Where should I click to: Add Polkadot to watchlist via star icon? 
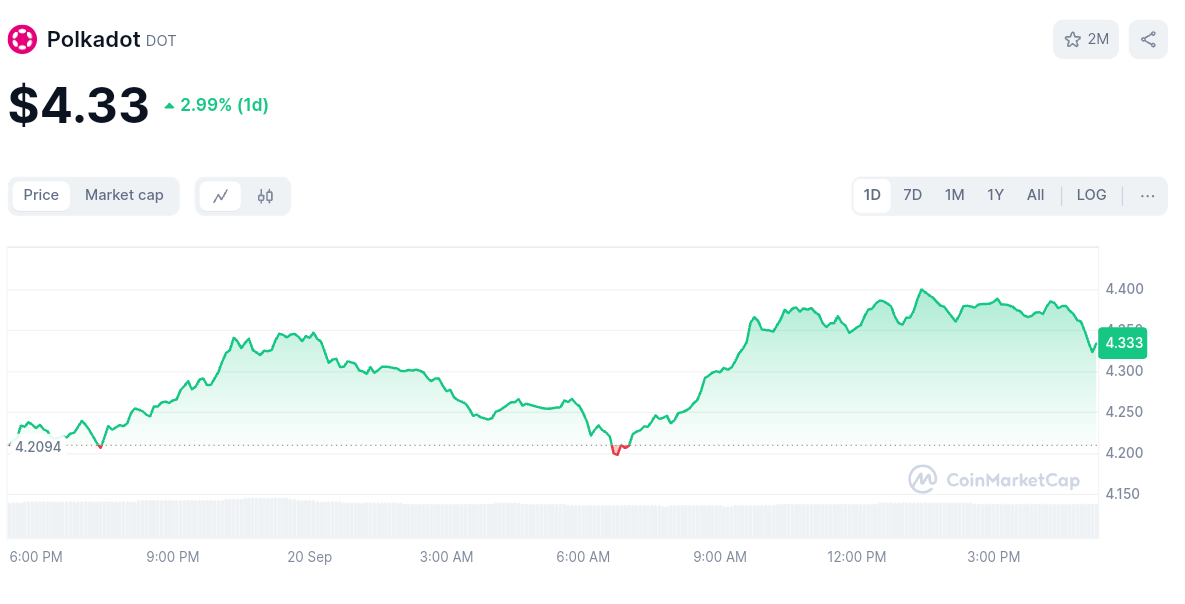(1069, 39)
